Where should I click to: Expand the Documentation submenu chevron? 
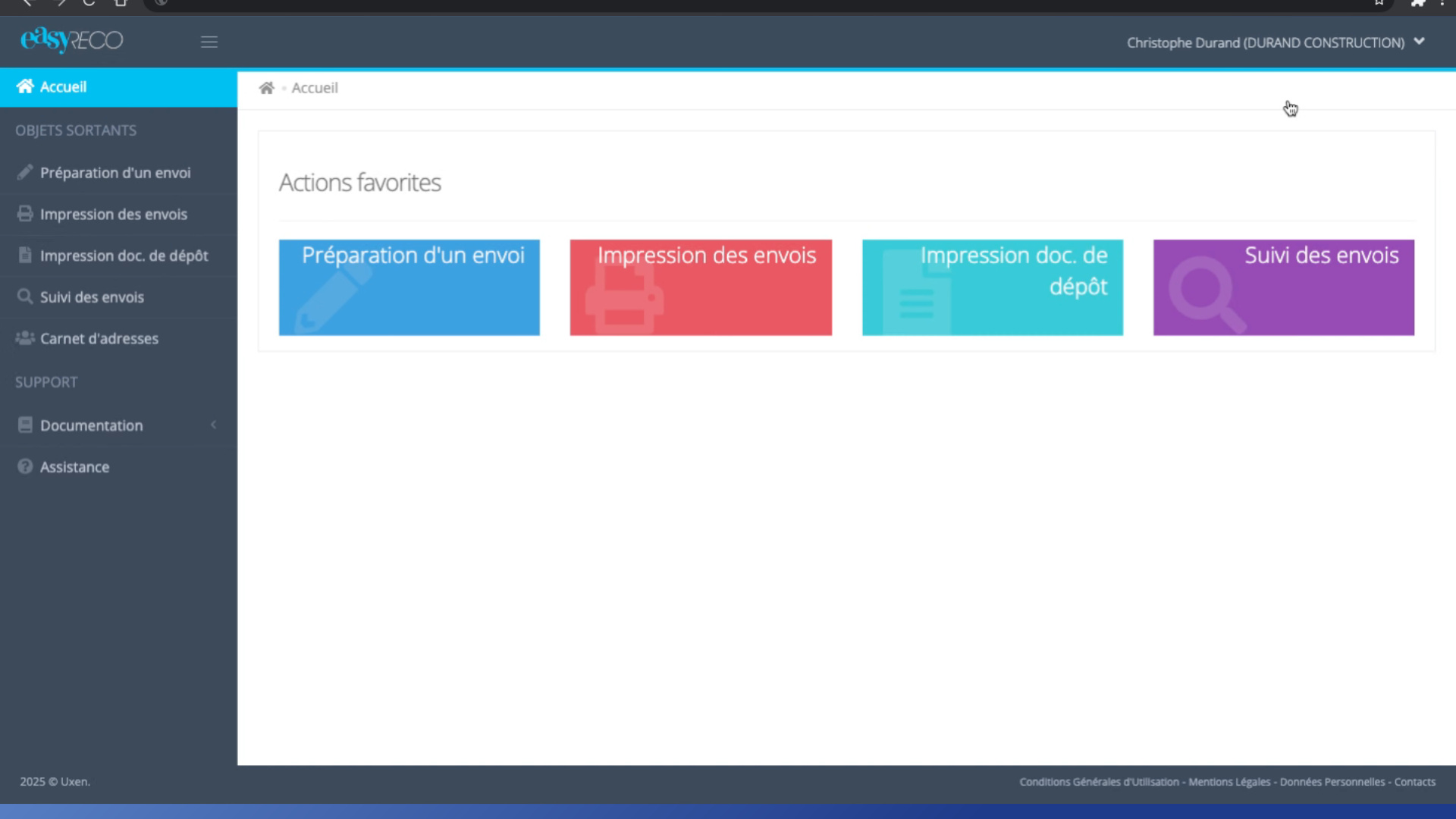coord(214,425)
